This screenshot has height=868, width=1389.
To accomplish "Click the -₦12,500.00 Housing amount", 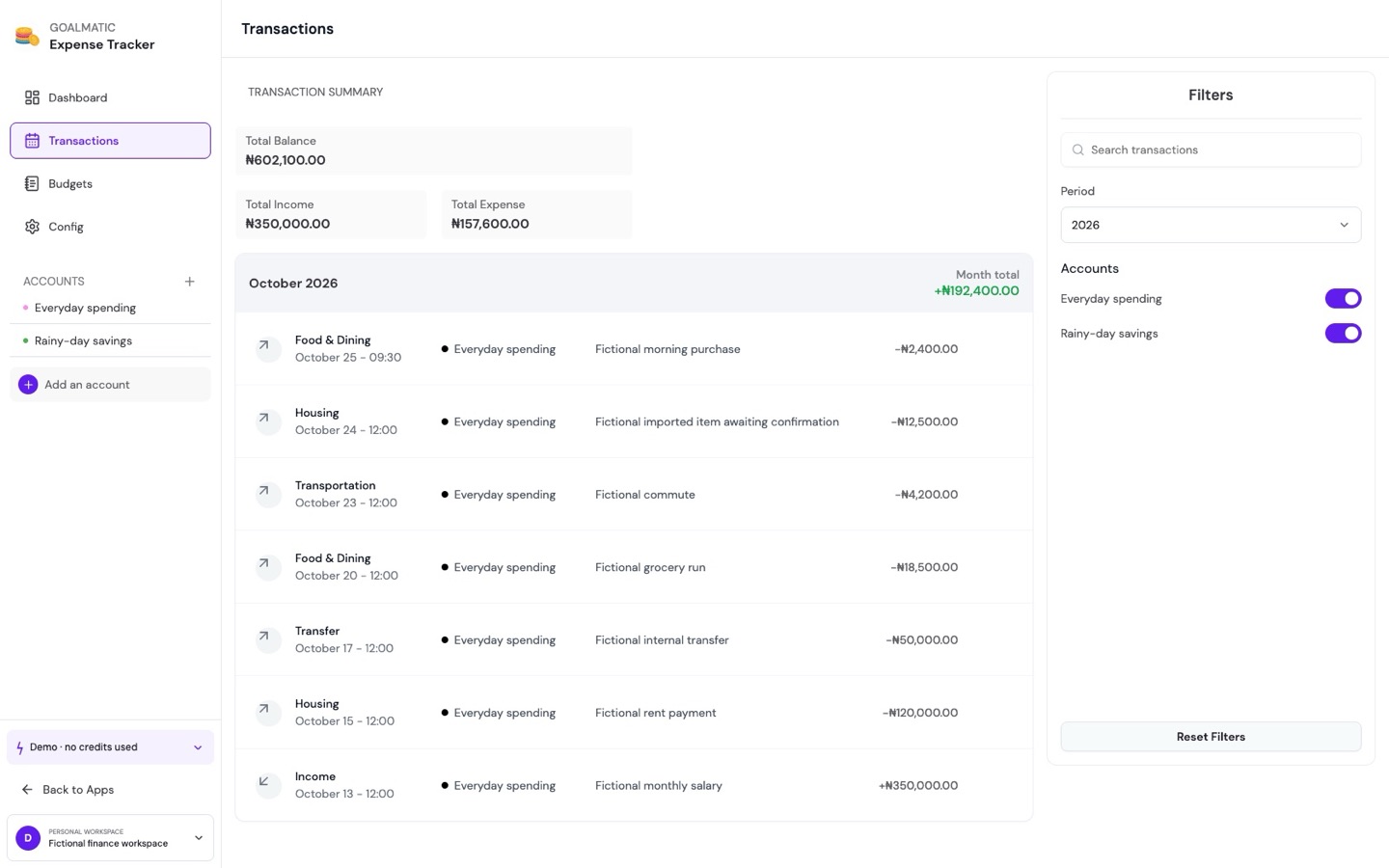I will coord(924,421).
